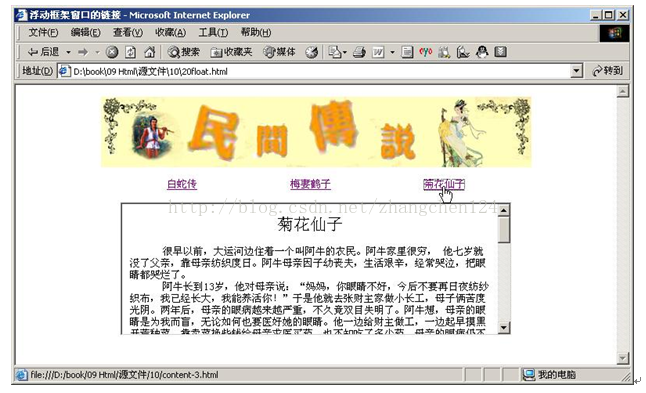The height and width of the screenshot is (393, 646).
Task: Click the Edit with Word icon
Action: (x=378, y=52)
